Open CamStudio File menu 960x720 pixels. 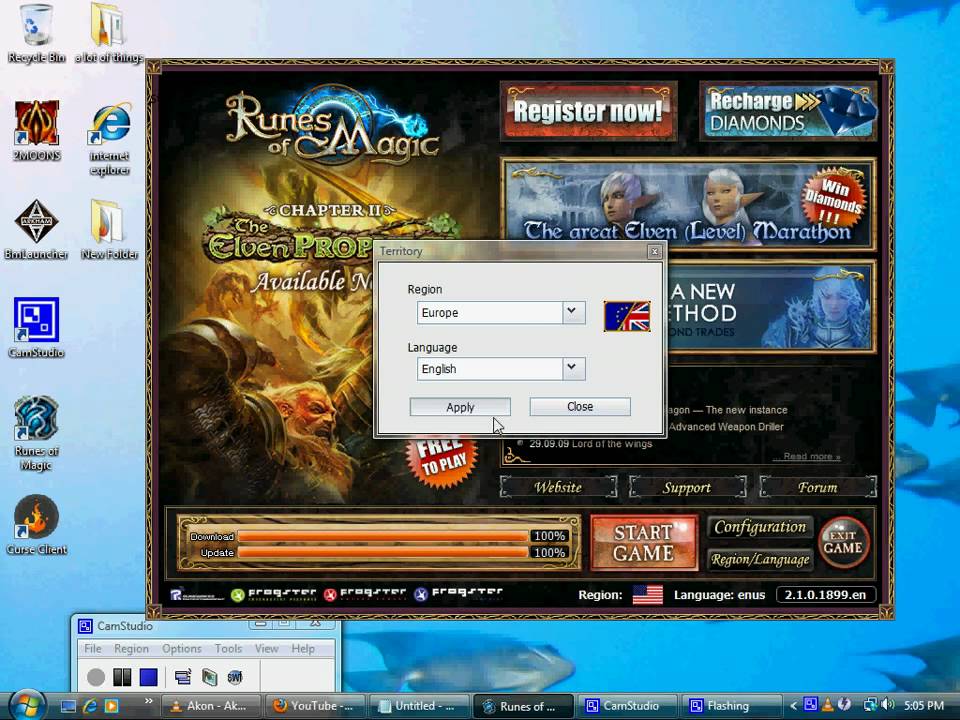pos(92,648)
